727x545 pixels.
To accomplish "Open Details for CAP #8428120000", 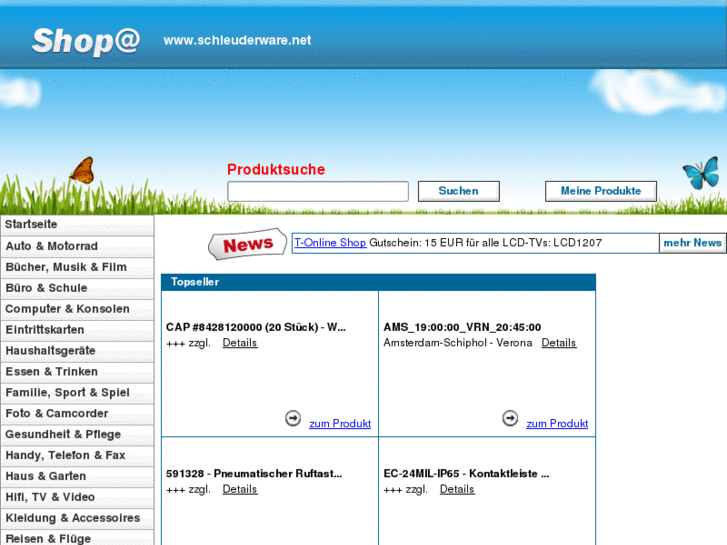I will (x=240, y=343).
